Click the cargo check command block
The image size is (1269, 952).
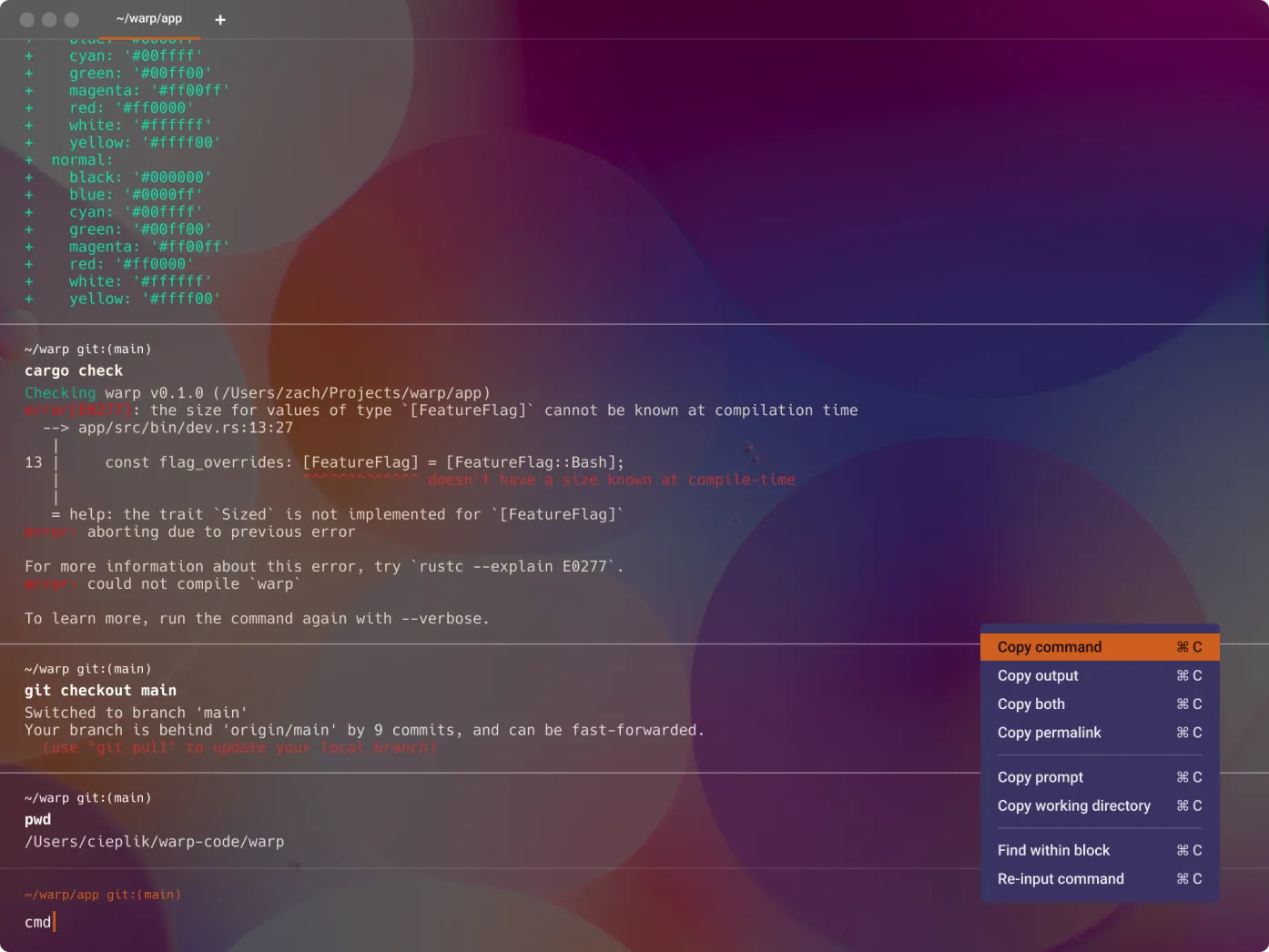(74, 370)
